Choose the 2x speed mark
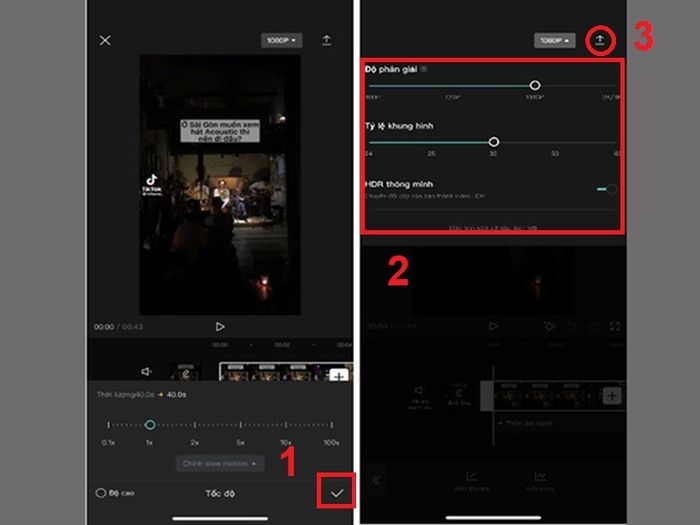The image size is (700, 525). (x=195, y=442)
